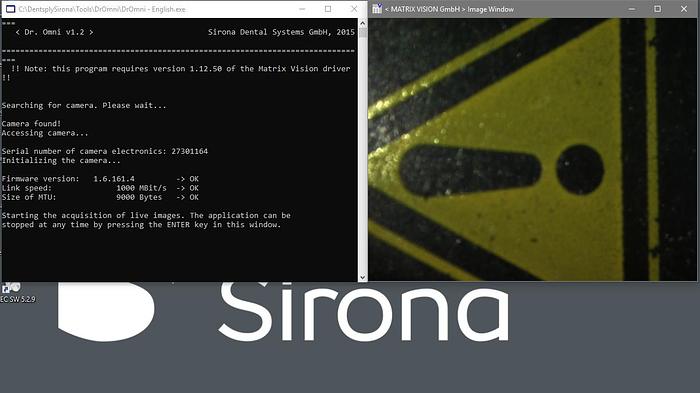The width and height of the screenshot is (700, 393).
Task: Minimize the Matrix Vision Image Window
Action: point(632,9)
